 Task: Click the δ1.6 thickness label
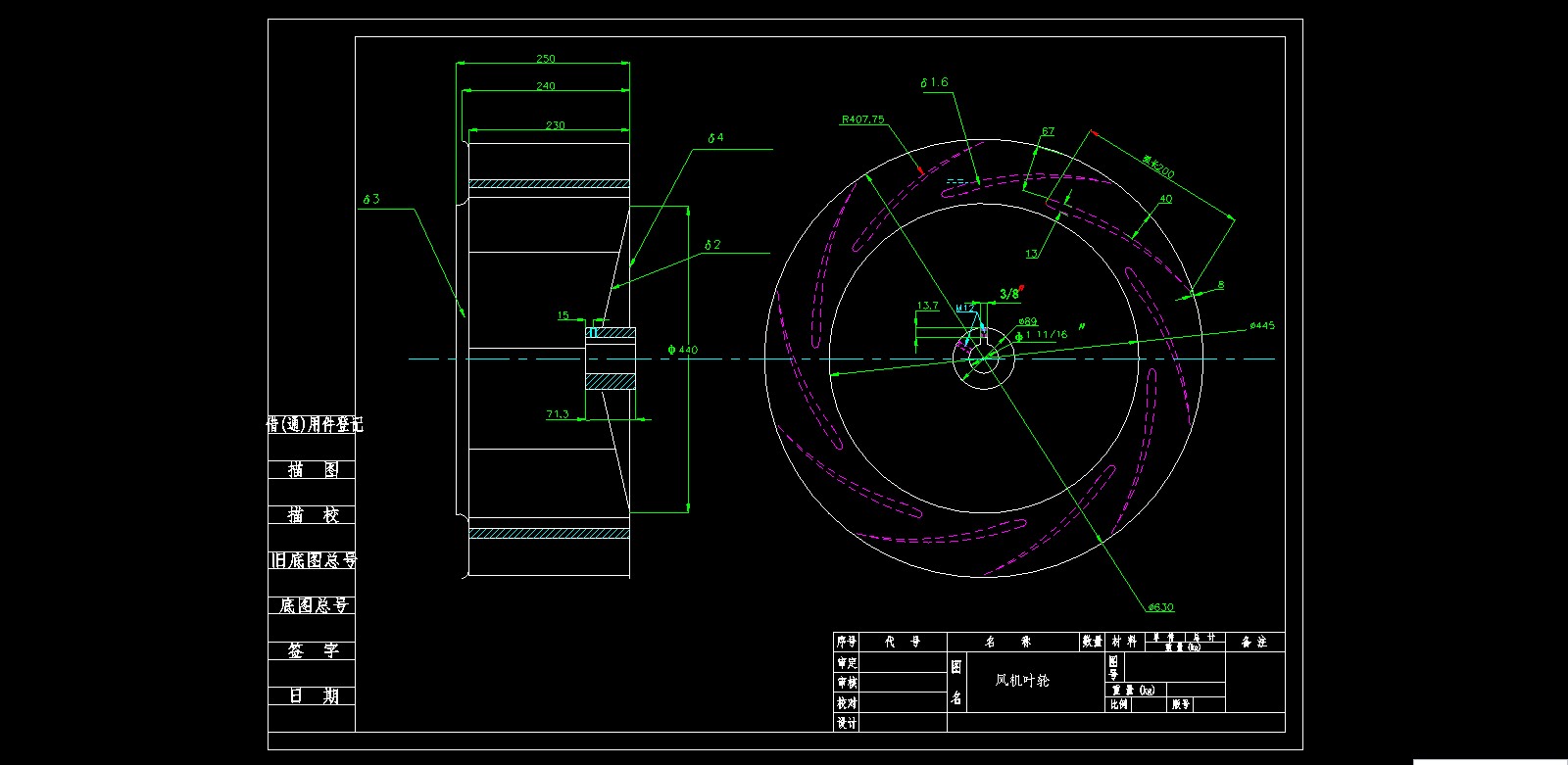tap(934, 83)
